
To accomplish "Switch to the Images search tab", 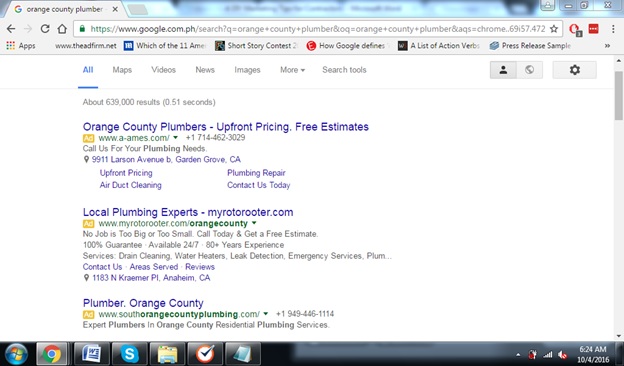I will tap(247, 70).
